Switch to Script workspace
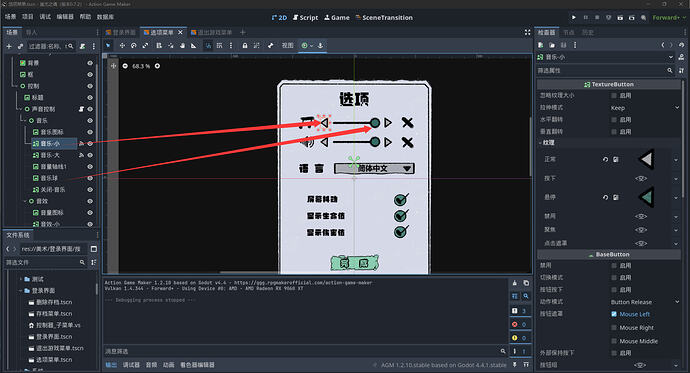 tap(305, 18)
